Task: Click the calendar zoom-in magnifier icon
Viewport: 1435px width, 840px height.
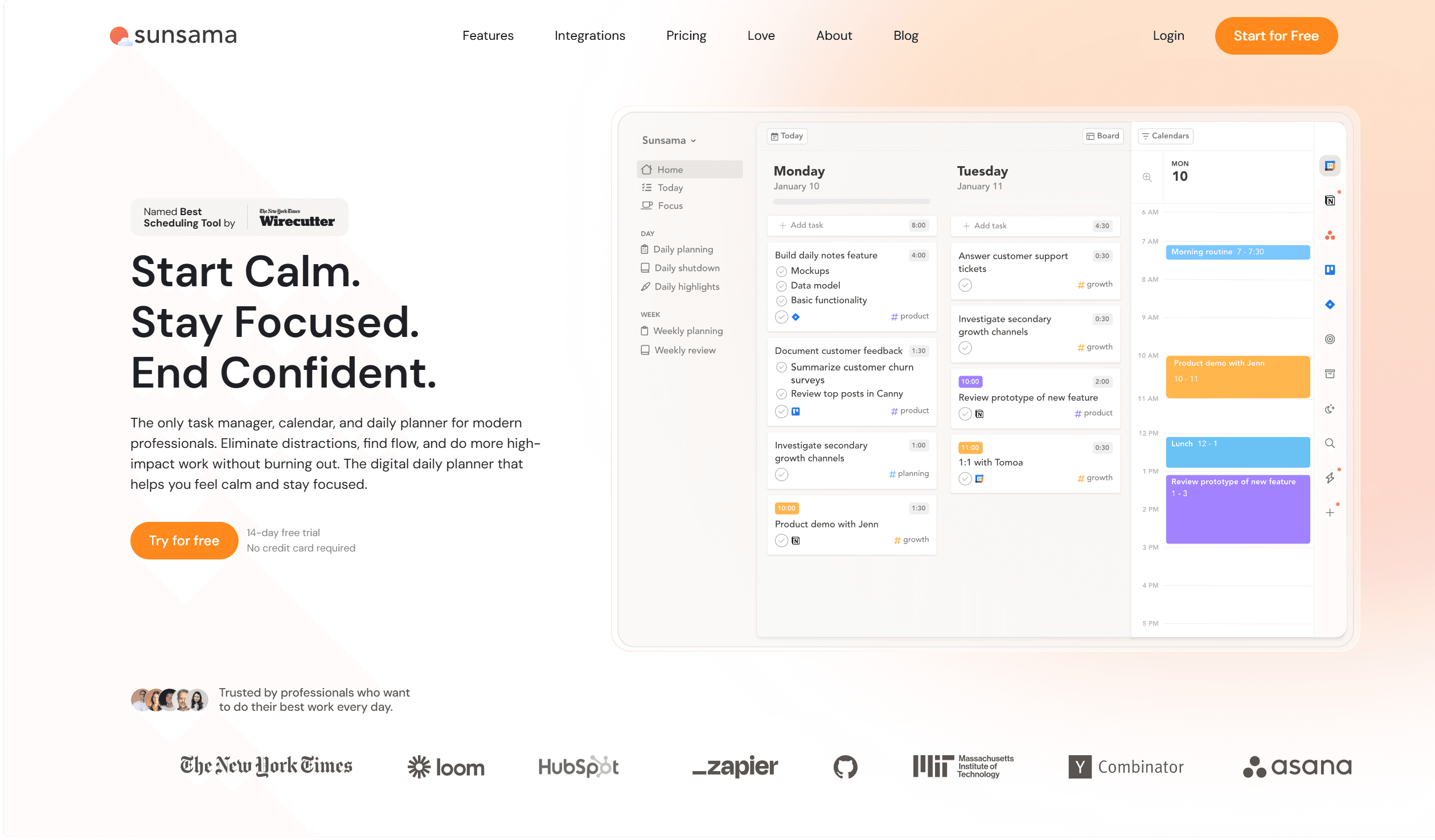Action: 1147,178
